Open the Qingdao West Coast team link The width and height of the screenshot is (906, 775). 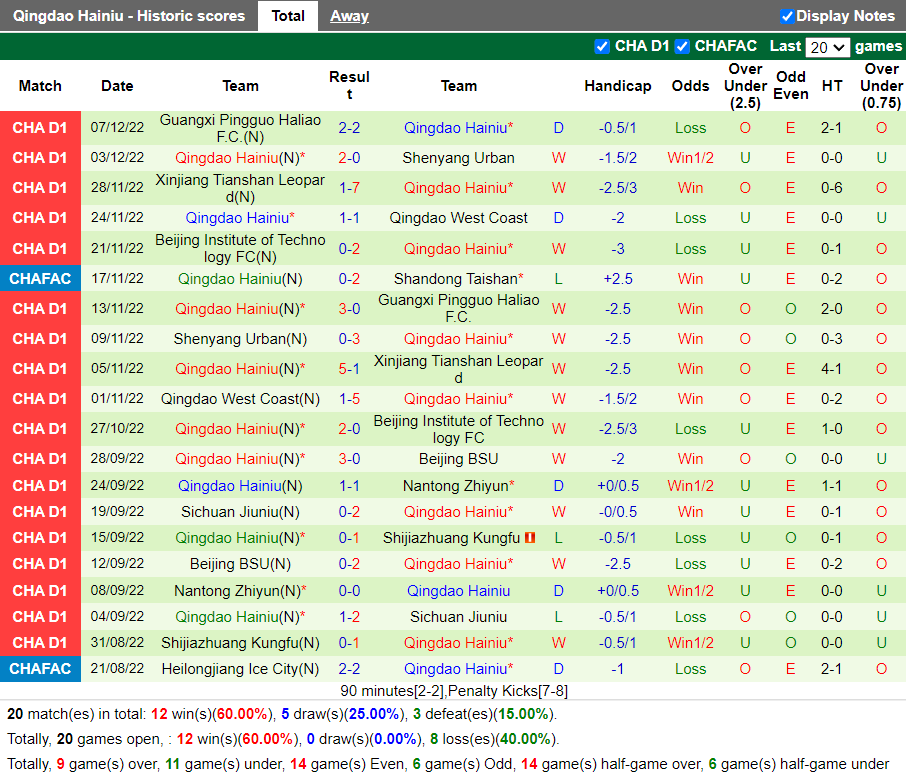point(459,218)
